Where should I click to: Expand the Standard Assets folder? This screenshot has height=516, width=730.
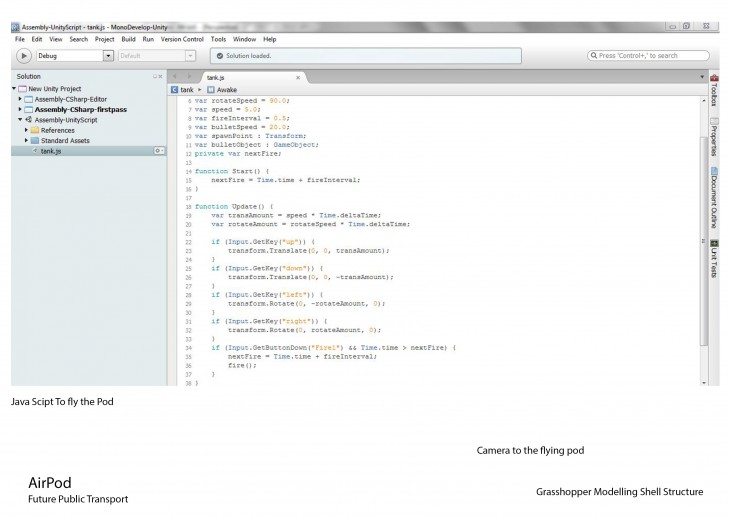(26, 140)
